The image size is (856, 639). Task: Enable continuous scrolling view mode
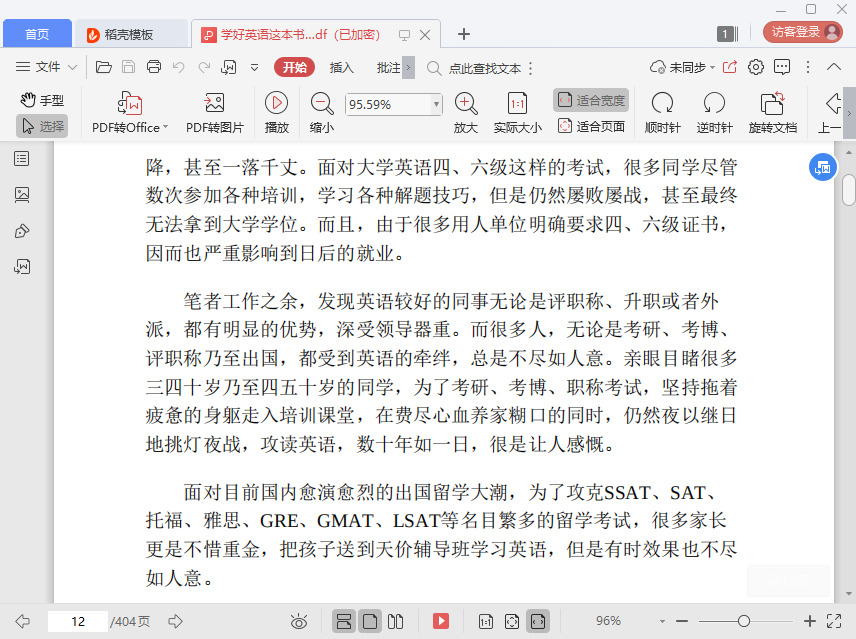coord(344,621)
